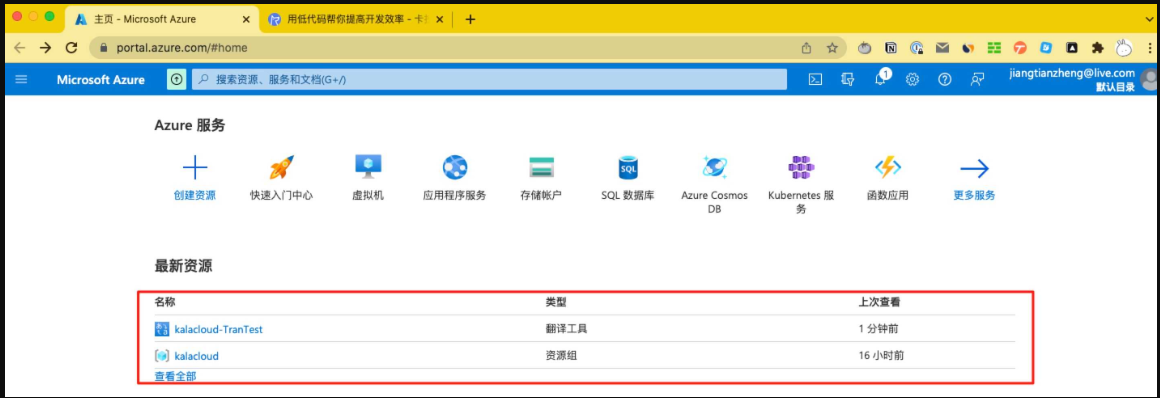Click the 类型 column header
Image resolution: width=1160 pixels, height=398 pixels.
tap(556, 302)
